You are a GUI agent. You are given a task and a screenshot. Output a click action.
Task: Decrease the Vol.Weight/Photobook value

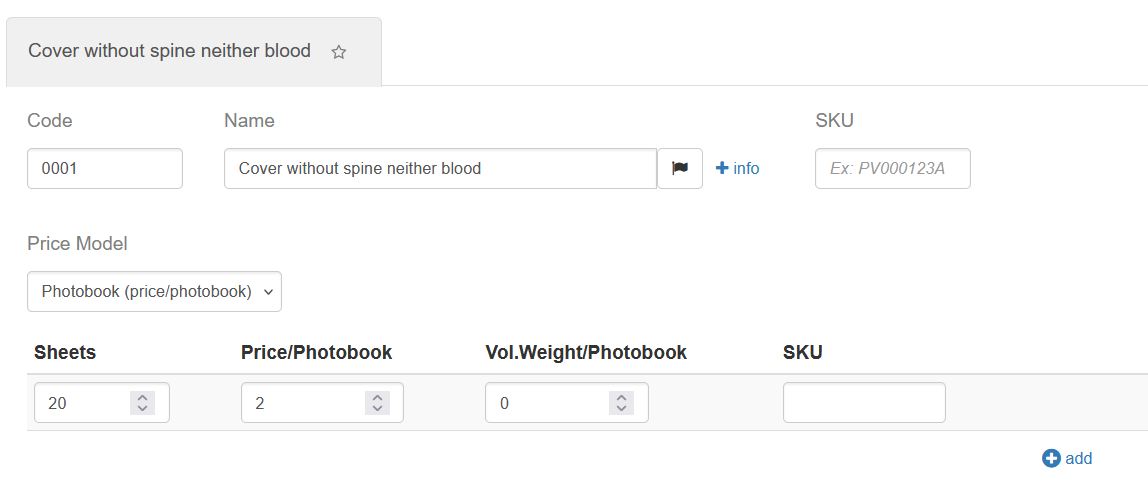pos(621,408)
